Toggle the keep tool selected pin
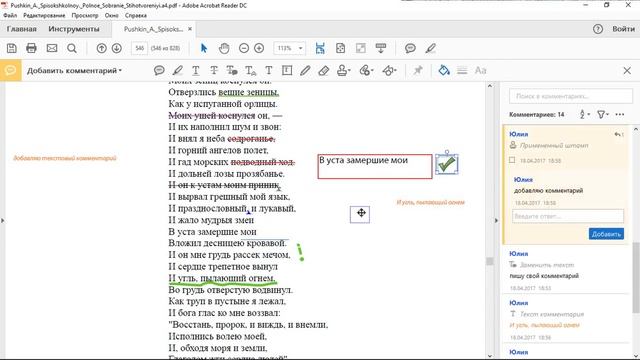640x360 pixels. coord(418,71)
